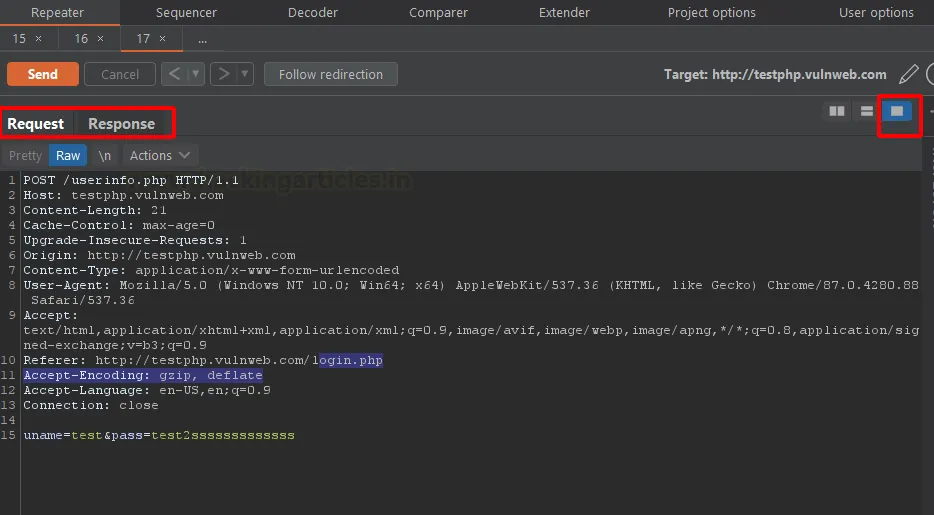
Task: Go back to previous request in history
Action: point(174,74)
